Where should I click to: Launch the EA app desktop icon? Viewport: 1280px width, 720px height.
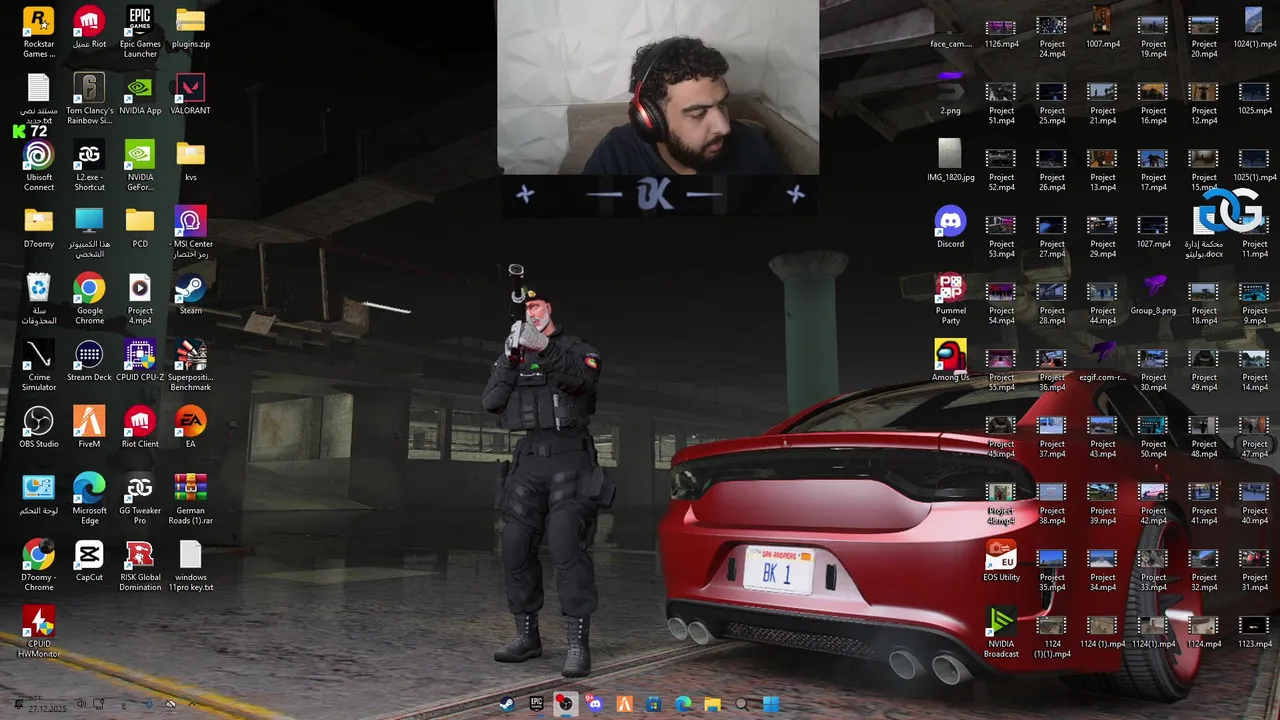point(190,427)
